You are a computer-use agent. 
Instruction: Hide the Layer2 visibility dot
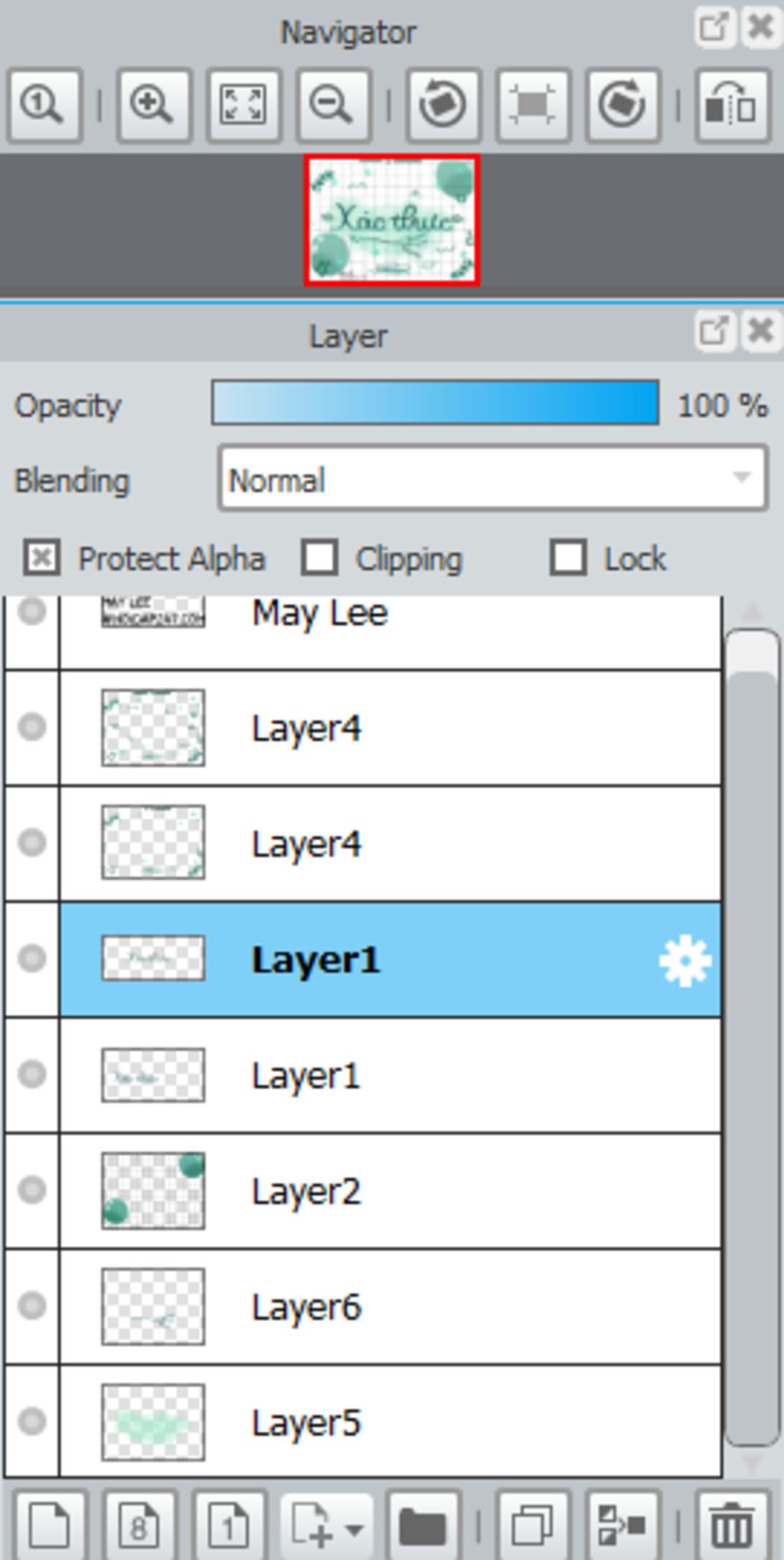pos(32,1189)
